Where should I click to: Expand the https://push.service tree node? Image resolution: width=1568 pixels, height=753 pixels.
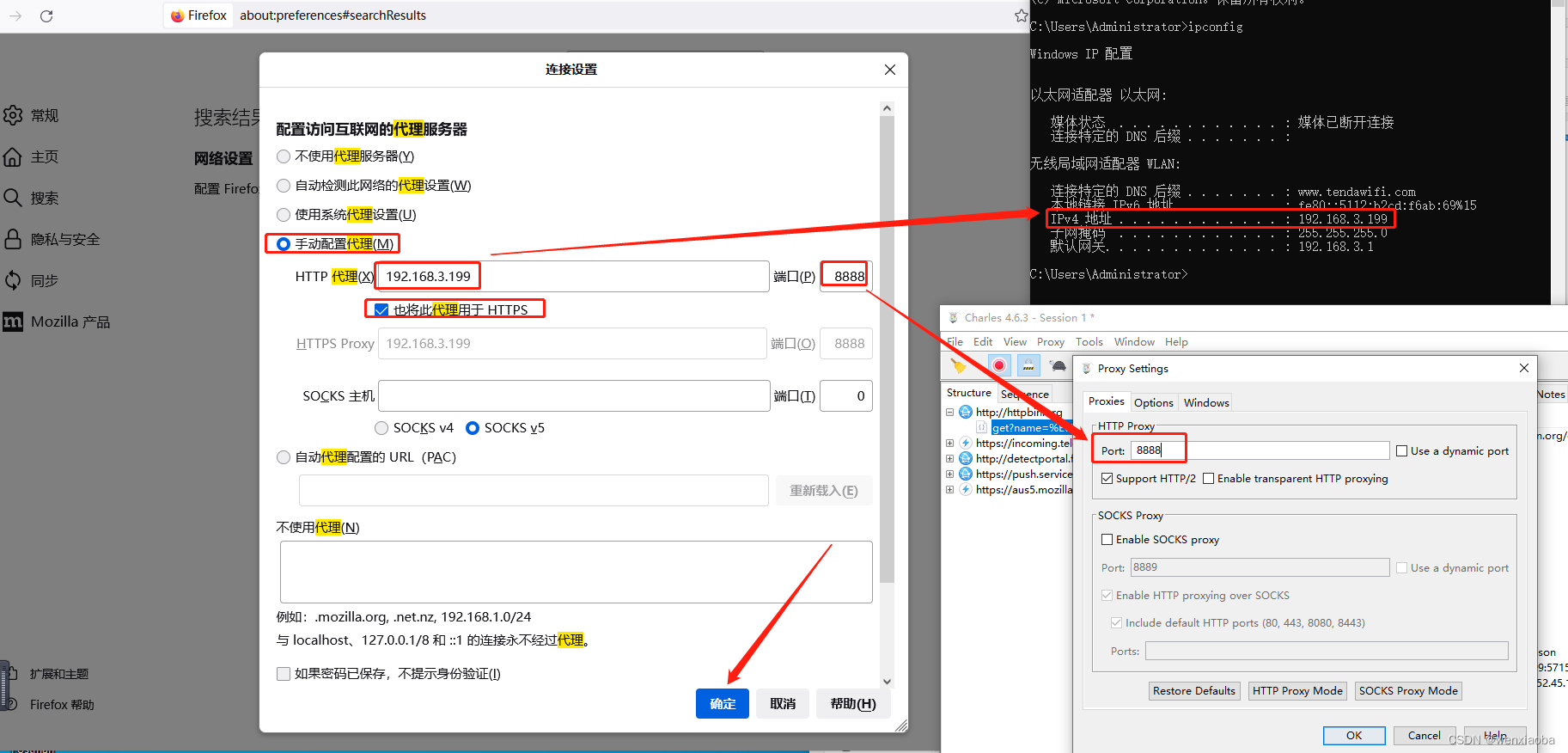click(x=950, y=474)
